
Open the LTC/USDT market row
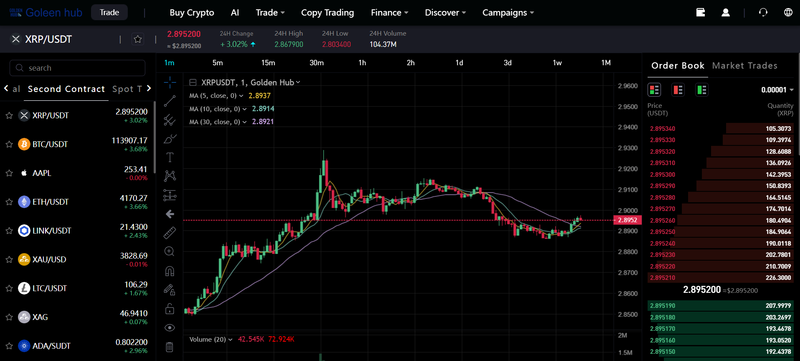(77, 289)
